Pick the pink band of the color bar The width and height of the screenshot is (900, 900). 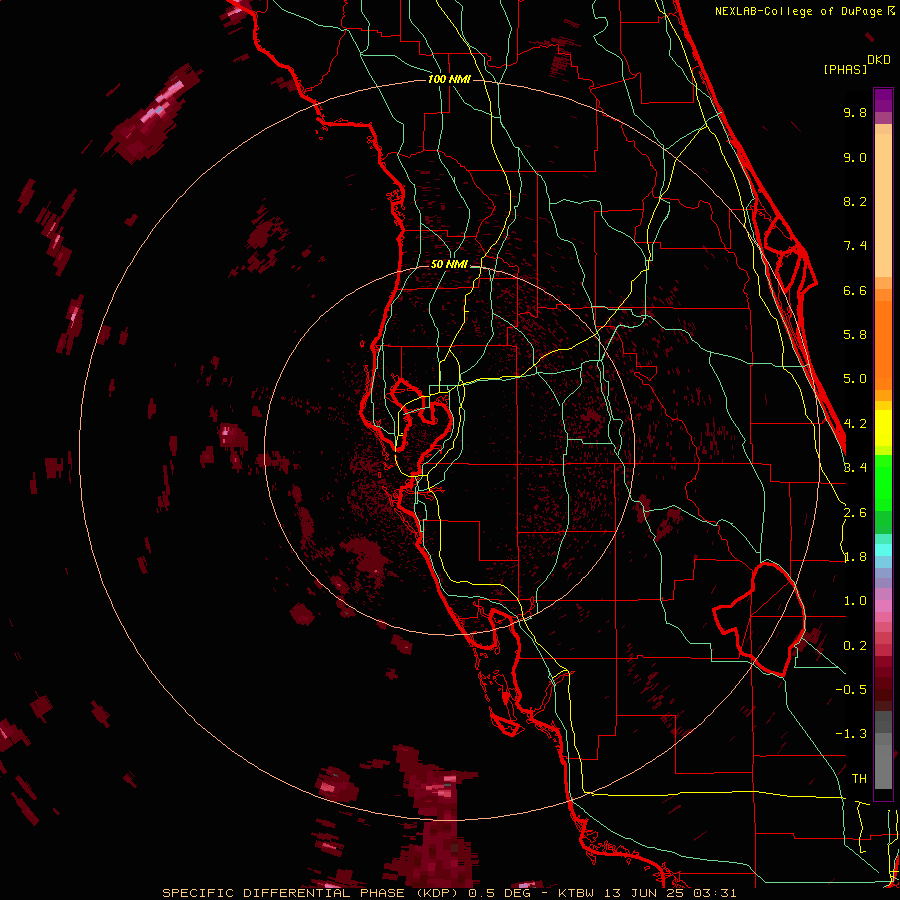coord(883,606)
